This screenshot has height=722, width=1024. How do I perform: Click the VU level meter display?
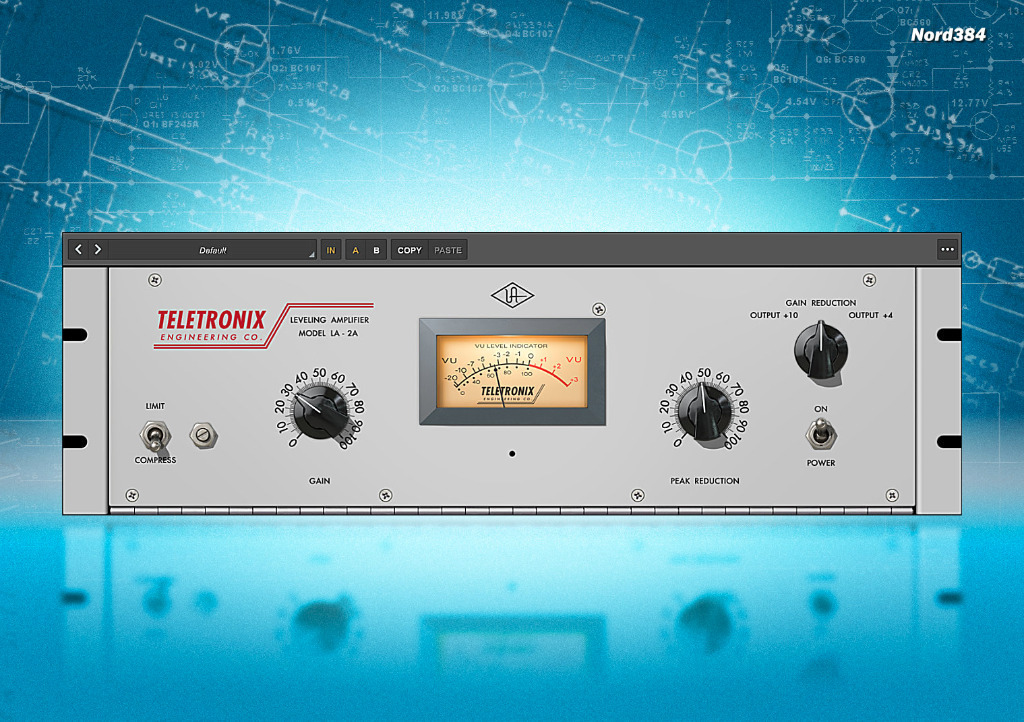512,372
